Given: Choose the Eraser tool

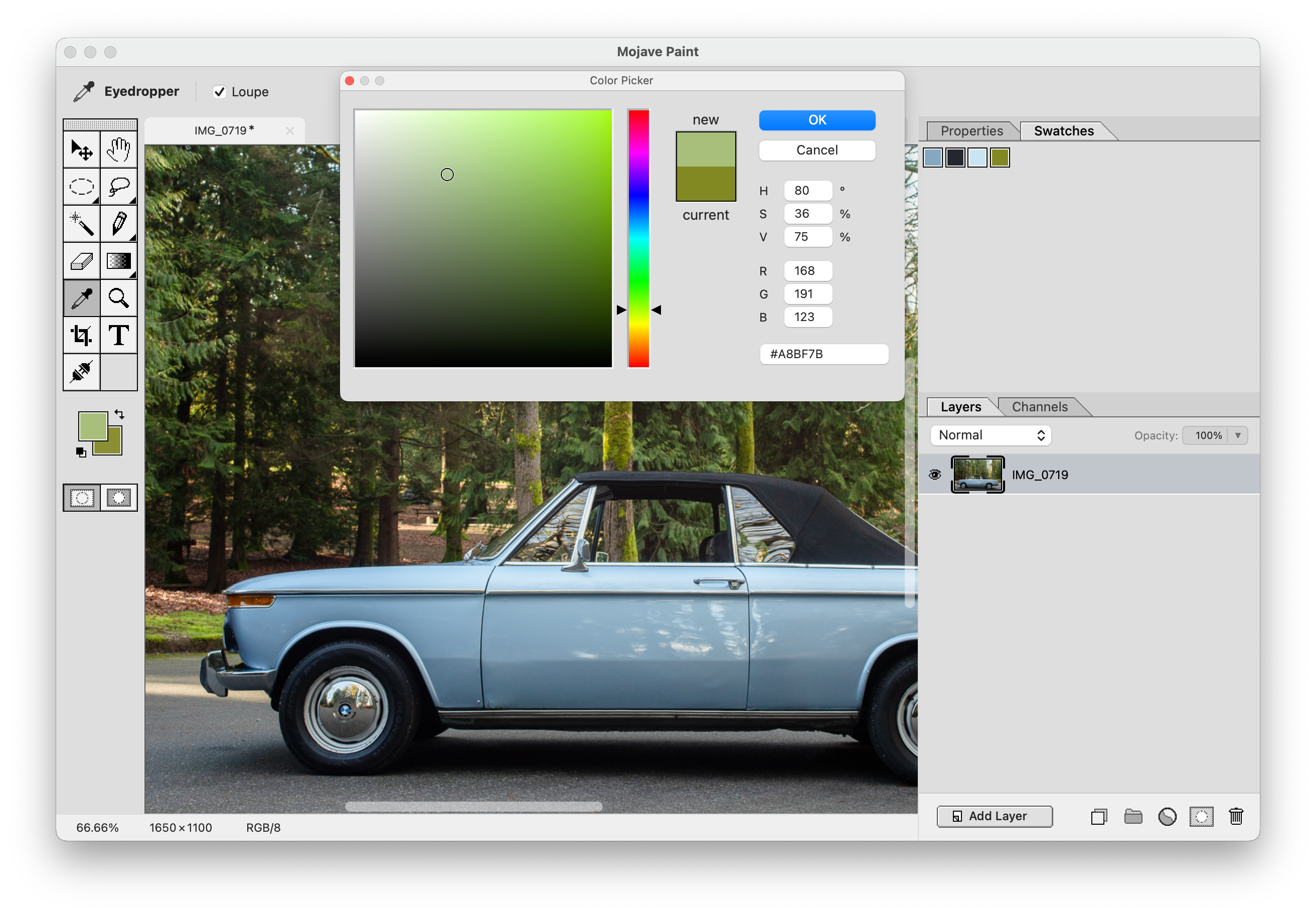Looking at the screenshot, I should 81,261.
